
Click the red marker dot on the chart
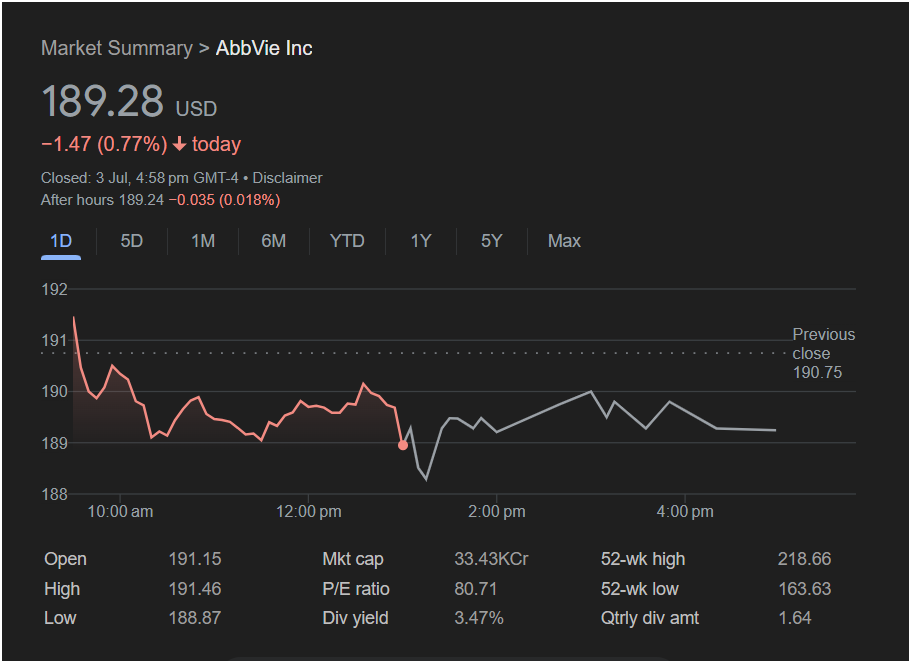[x=403, y=445]
